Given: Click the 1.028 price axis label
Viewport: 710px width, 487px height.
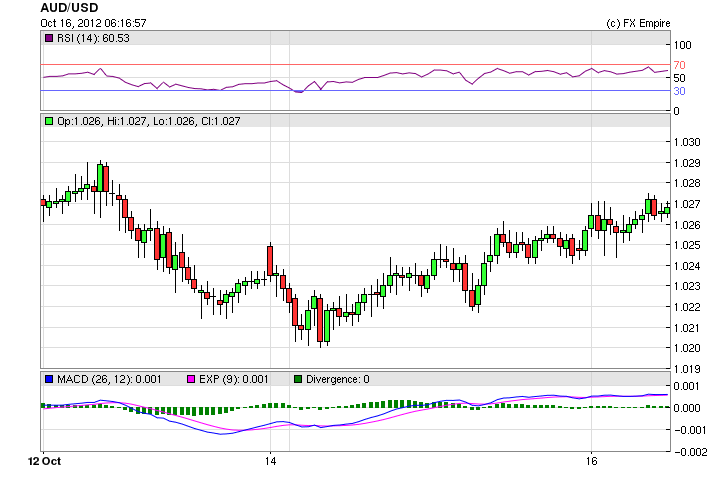Looking at the screenshot, I should [x=687, y=183].
